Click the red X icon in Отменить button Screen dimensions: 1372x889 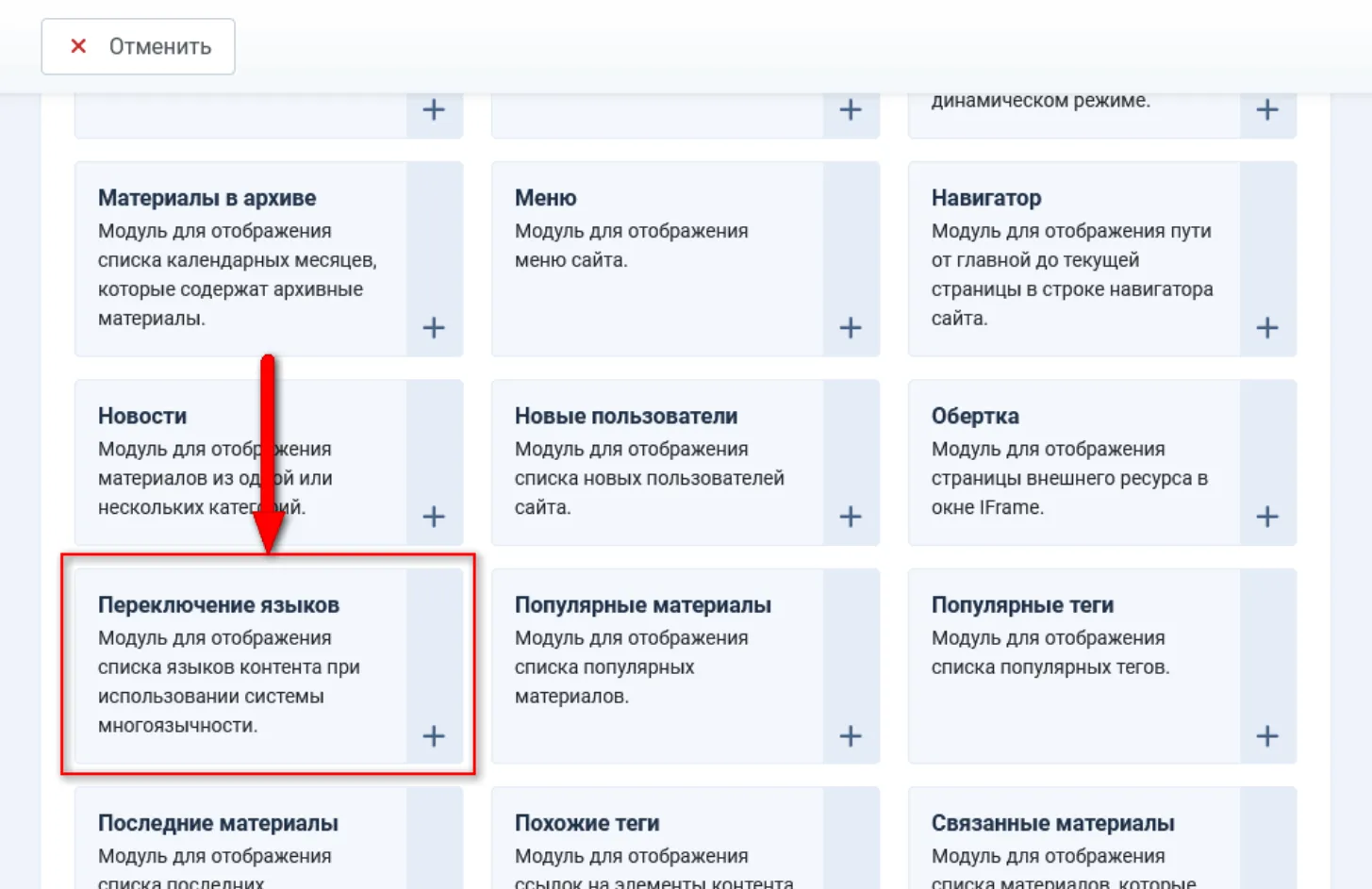point(78,46)
